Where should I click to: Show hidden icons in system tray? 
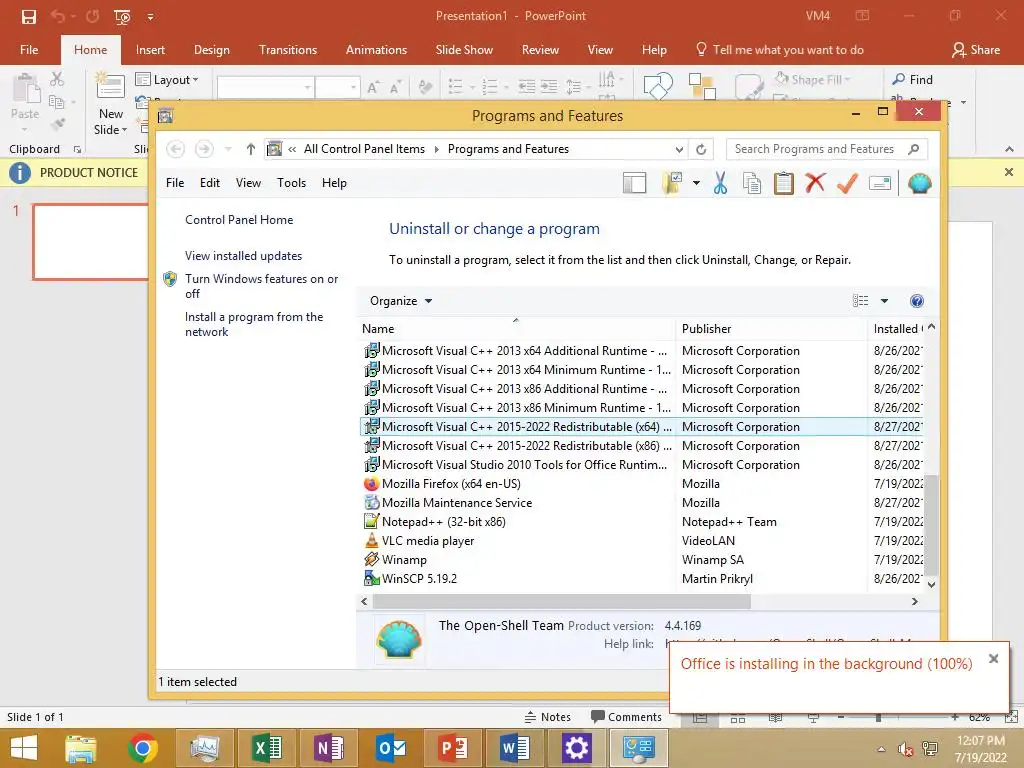pos(882,749)
